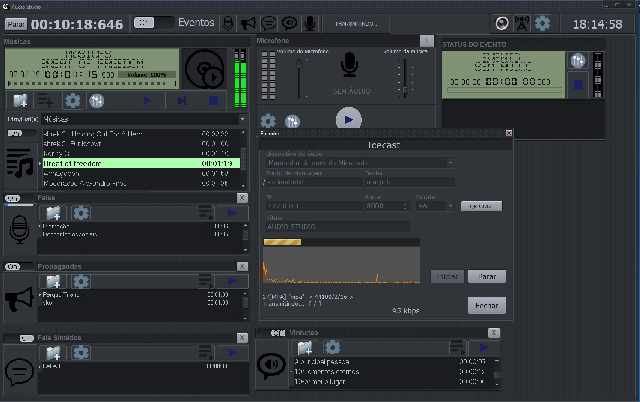Click the speech bubble icon in the top toolbar

[269, 24]
